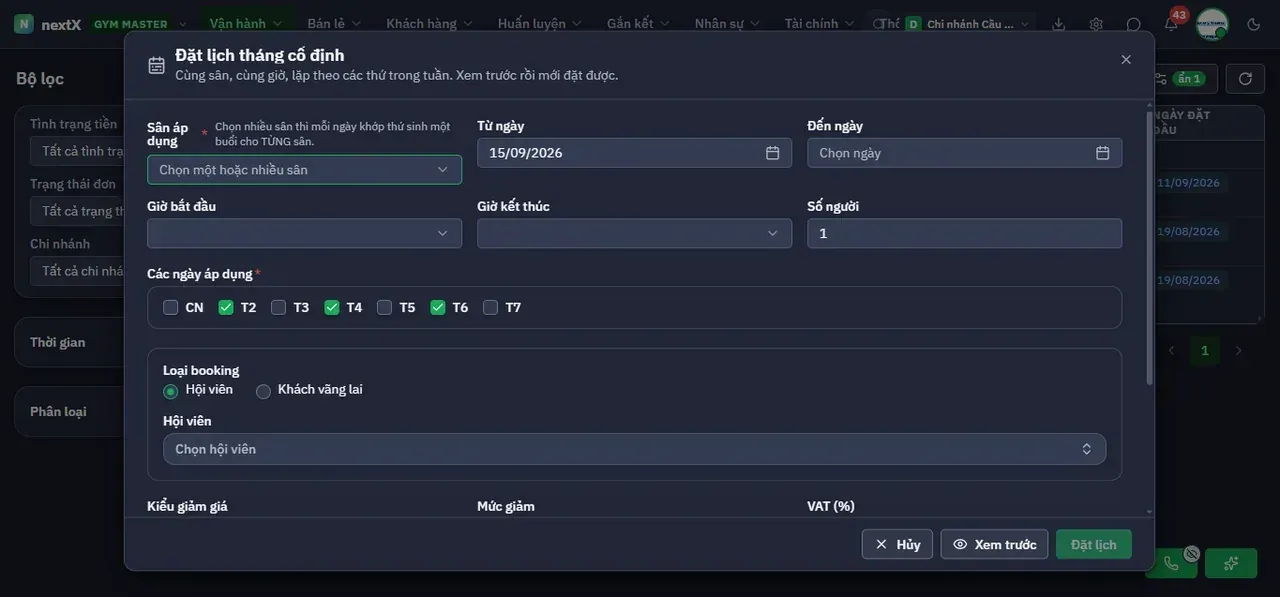Check the T7 day checkbox

coord(491,308)
